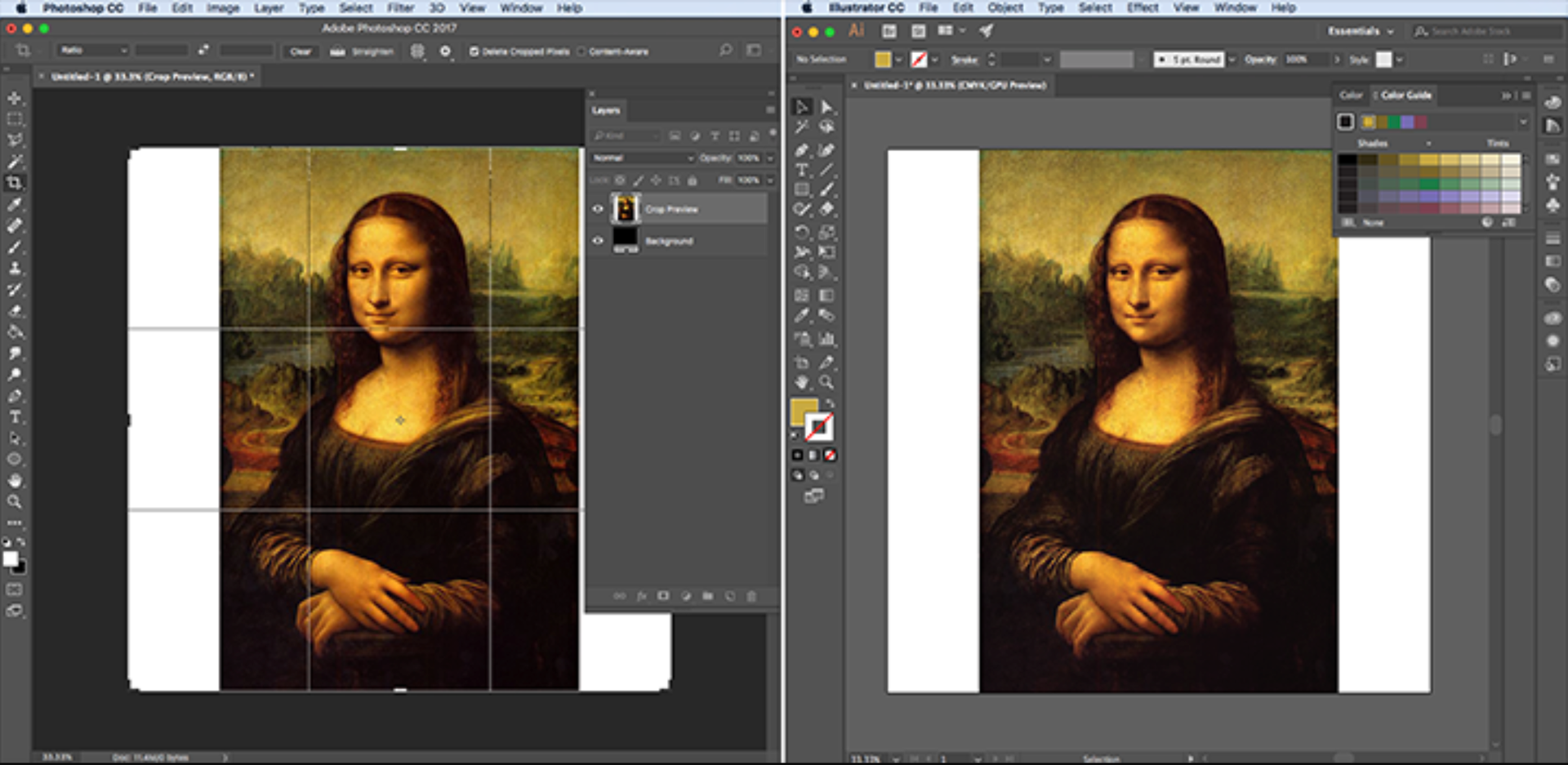Open the Essentials workspace dropdown
The width and height of the screenshot is (1568, 765).
[x=1361, y=31]
